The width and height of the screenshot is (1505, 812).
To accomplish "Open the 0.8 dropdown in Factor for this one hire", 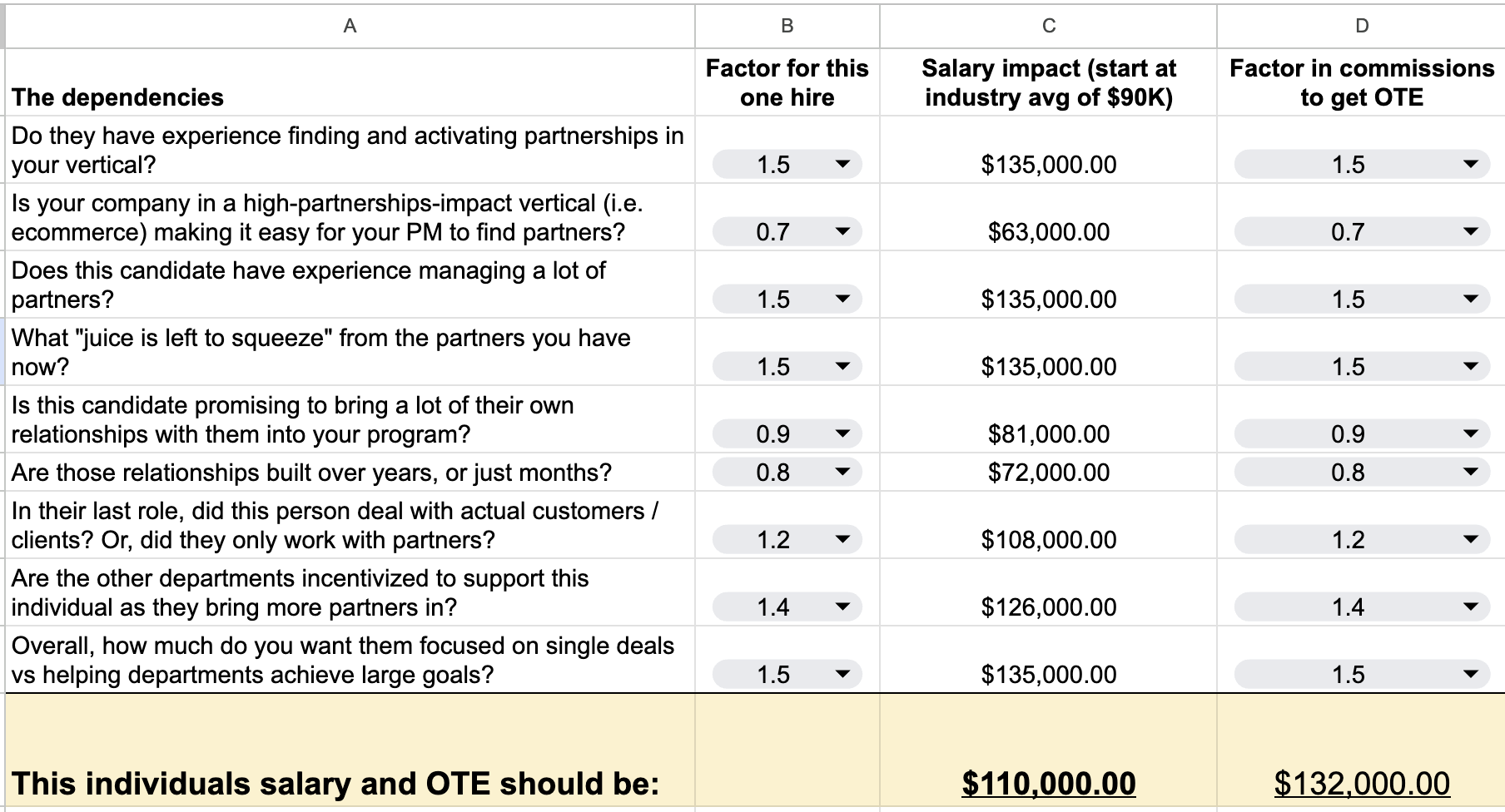I will click(x=787, y=473).
